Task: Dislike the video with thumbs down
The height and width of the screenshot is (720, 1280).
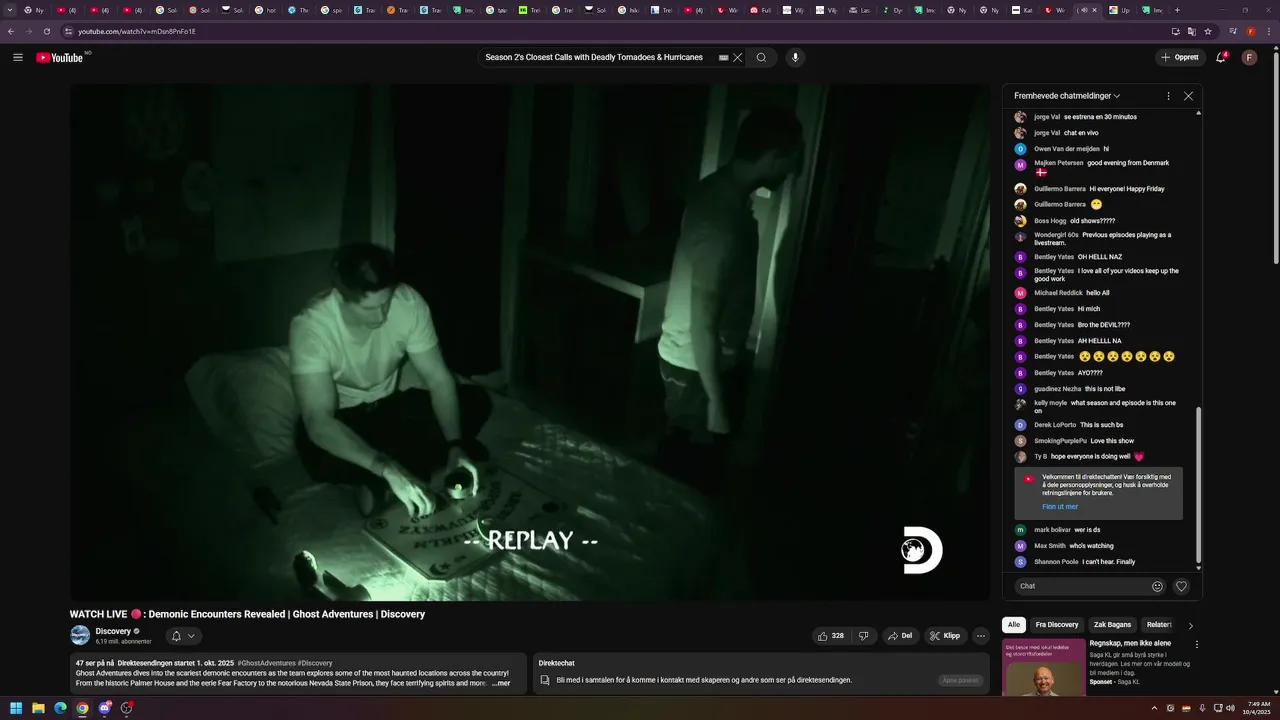Action: click(x=863, y=635)
